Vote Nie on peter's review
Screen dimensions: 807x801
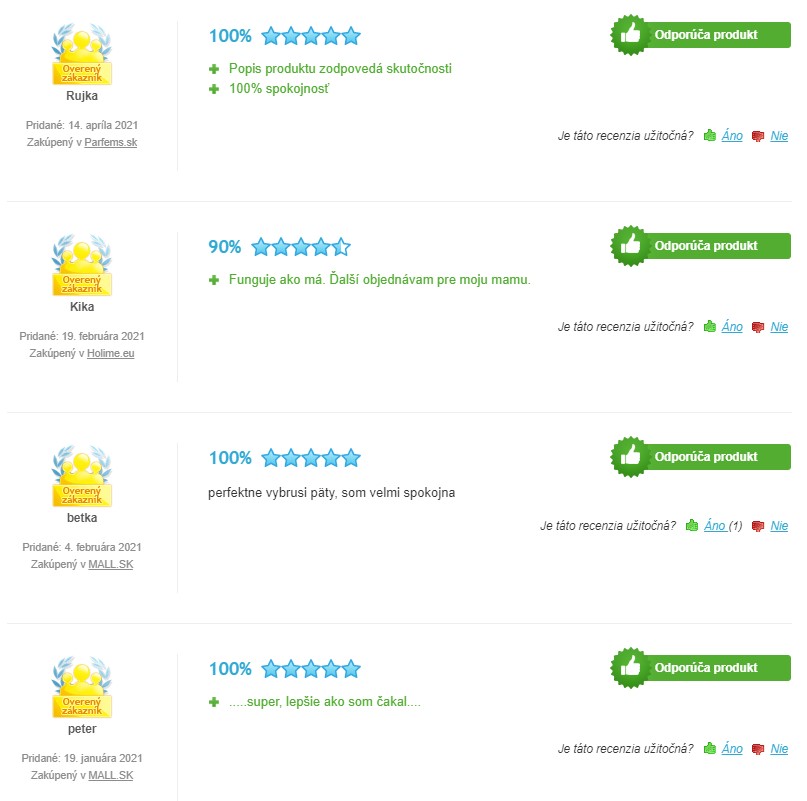(x=779, y=749)
